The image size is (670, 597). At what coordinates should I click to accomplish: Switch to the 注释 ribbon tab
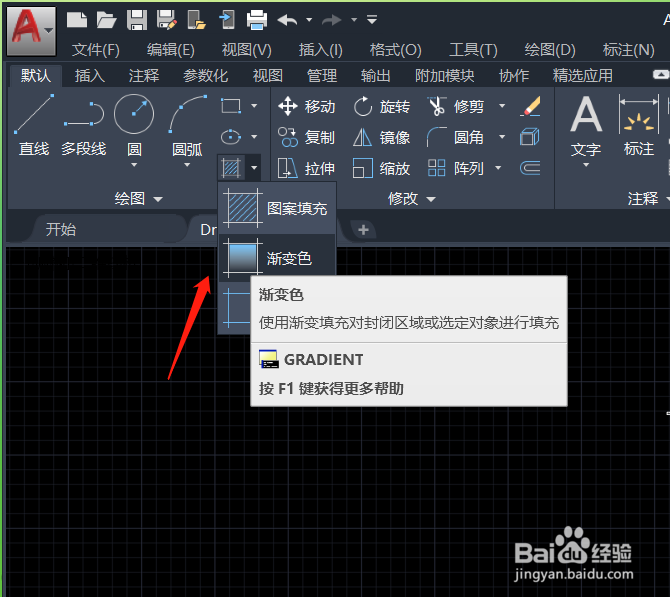(x=144, y=76)
